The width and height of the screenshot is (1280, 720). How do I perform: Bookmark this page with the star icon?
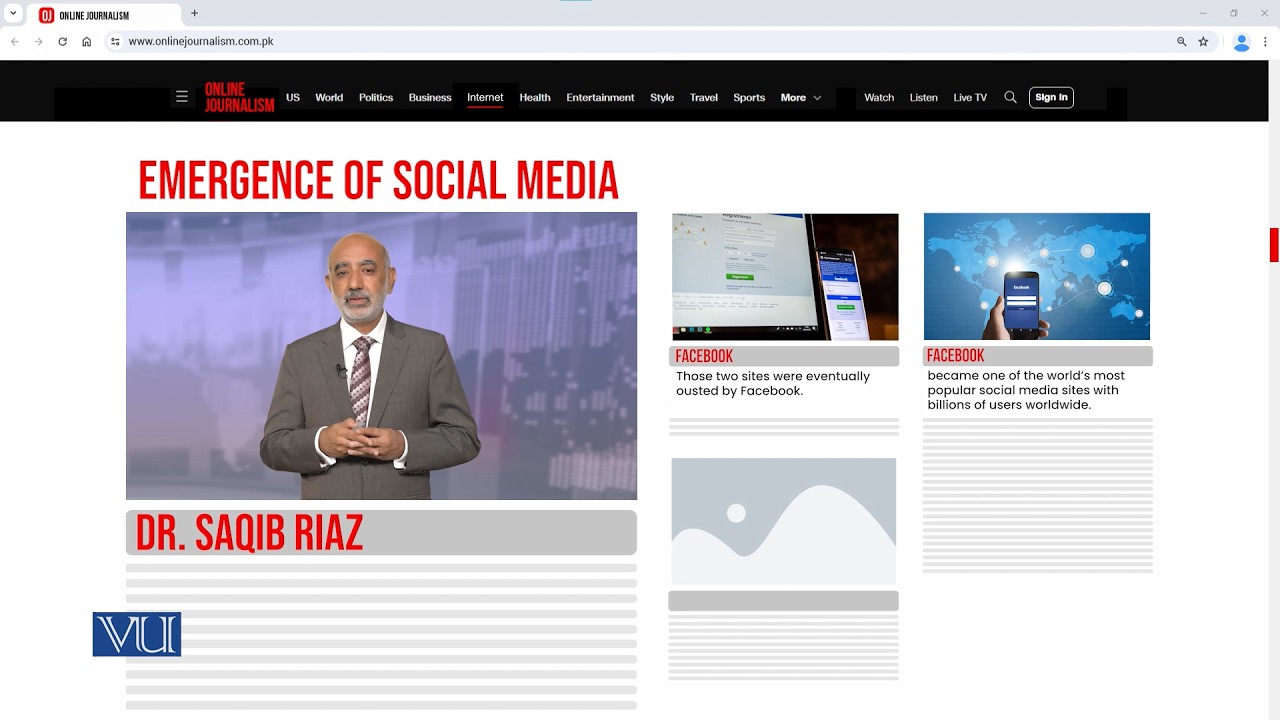pos(1203,42)
